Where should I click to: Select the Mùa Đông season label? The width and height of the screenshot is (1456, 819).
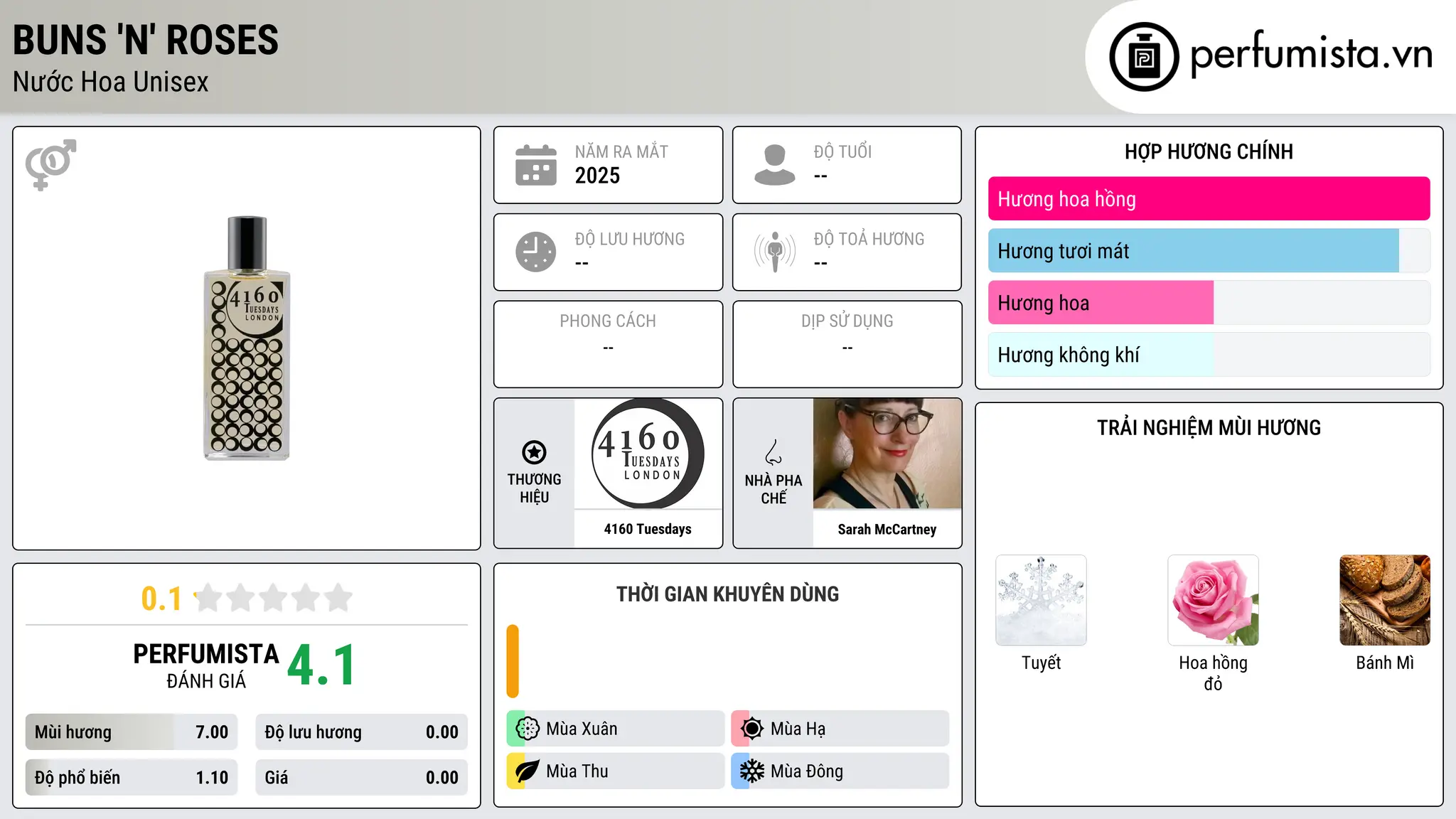807,771
